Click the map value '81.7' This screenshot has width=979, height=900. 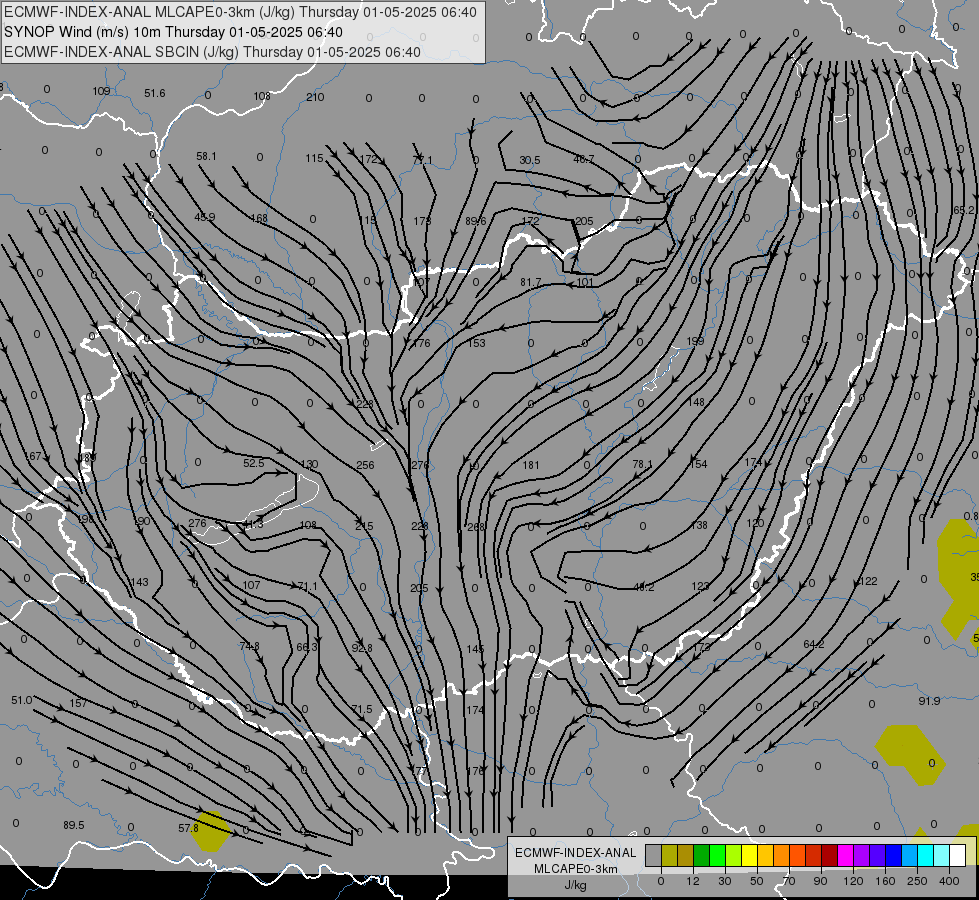(x=531, y=283)
